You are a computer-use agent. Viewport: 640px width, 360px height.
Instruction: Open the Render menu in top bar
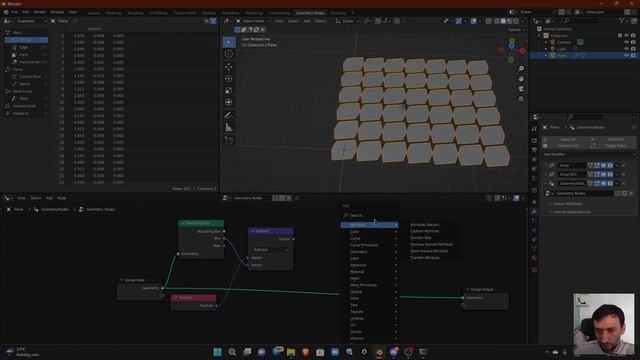click(x=40, y=12)
